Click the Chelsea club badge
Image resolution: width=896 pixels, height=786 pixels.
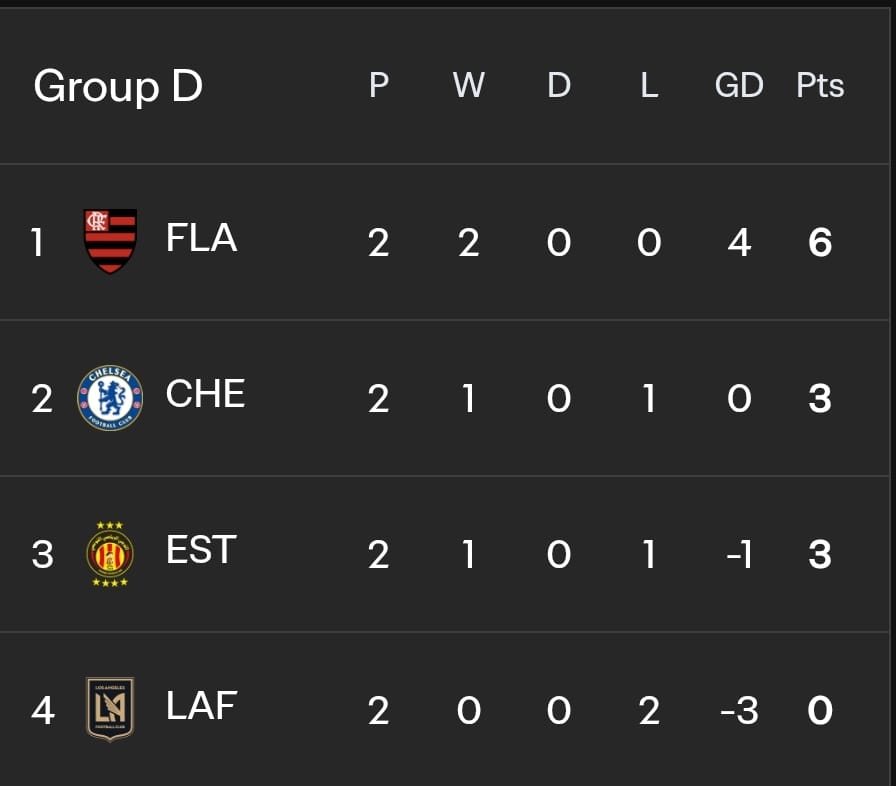click(110, 398)
